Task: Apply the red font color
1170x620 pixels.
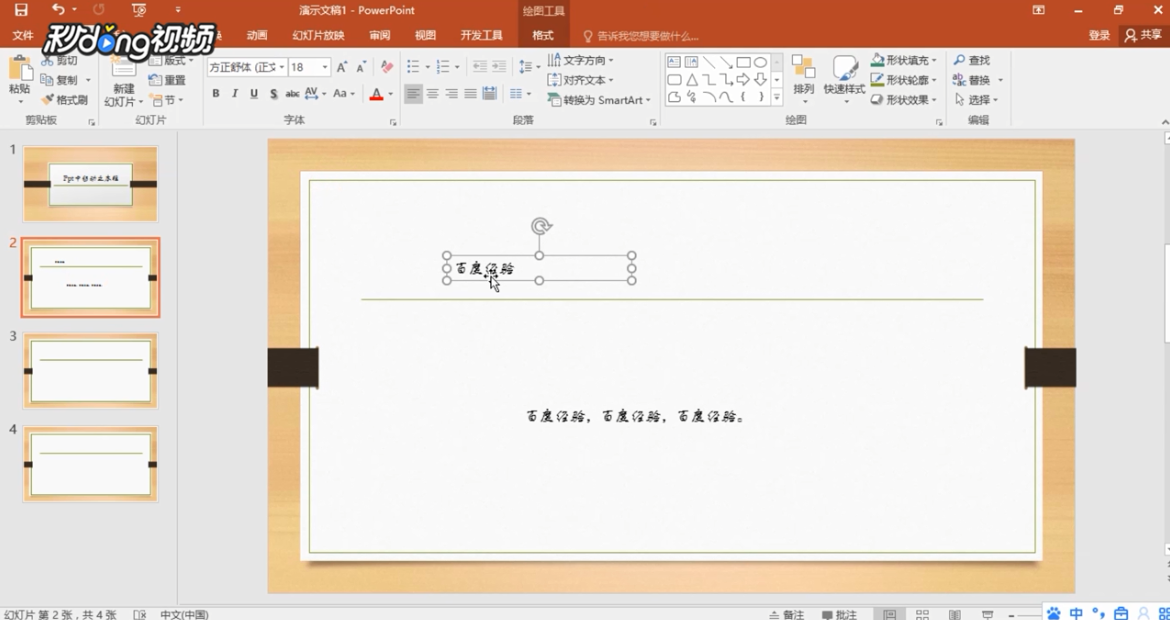Action: pyautogui.click(x=376, y=93)
